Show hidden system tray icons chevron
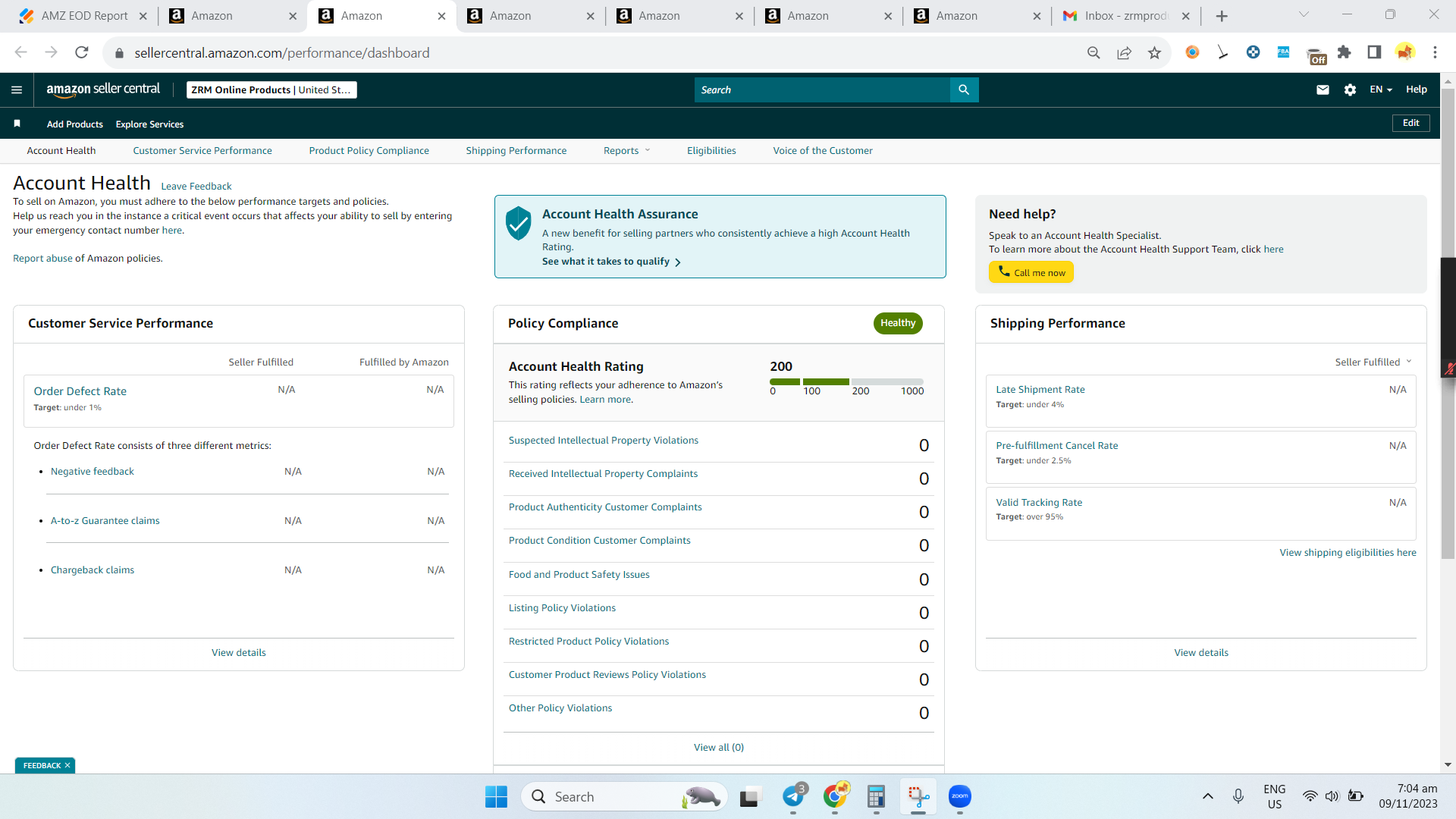The image size is (1456, 819). (x=1208, y=796)
